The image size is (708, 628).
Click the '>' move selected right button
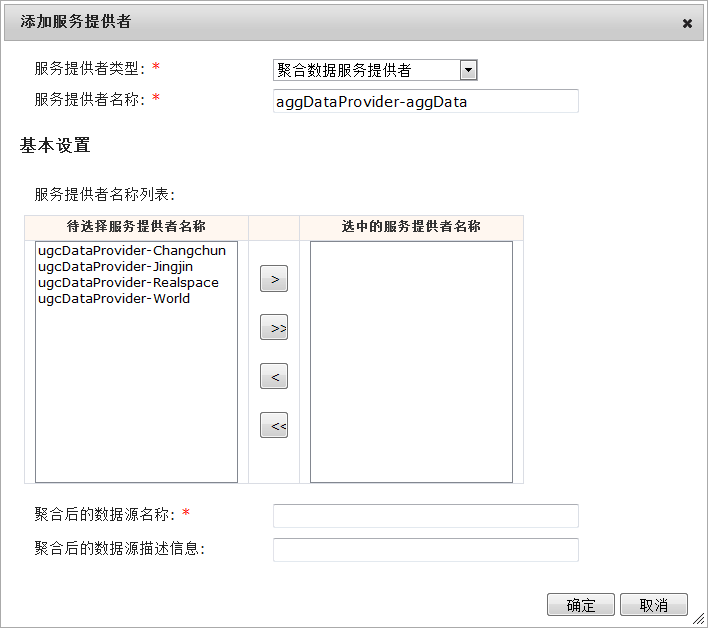coord(274,279)
